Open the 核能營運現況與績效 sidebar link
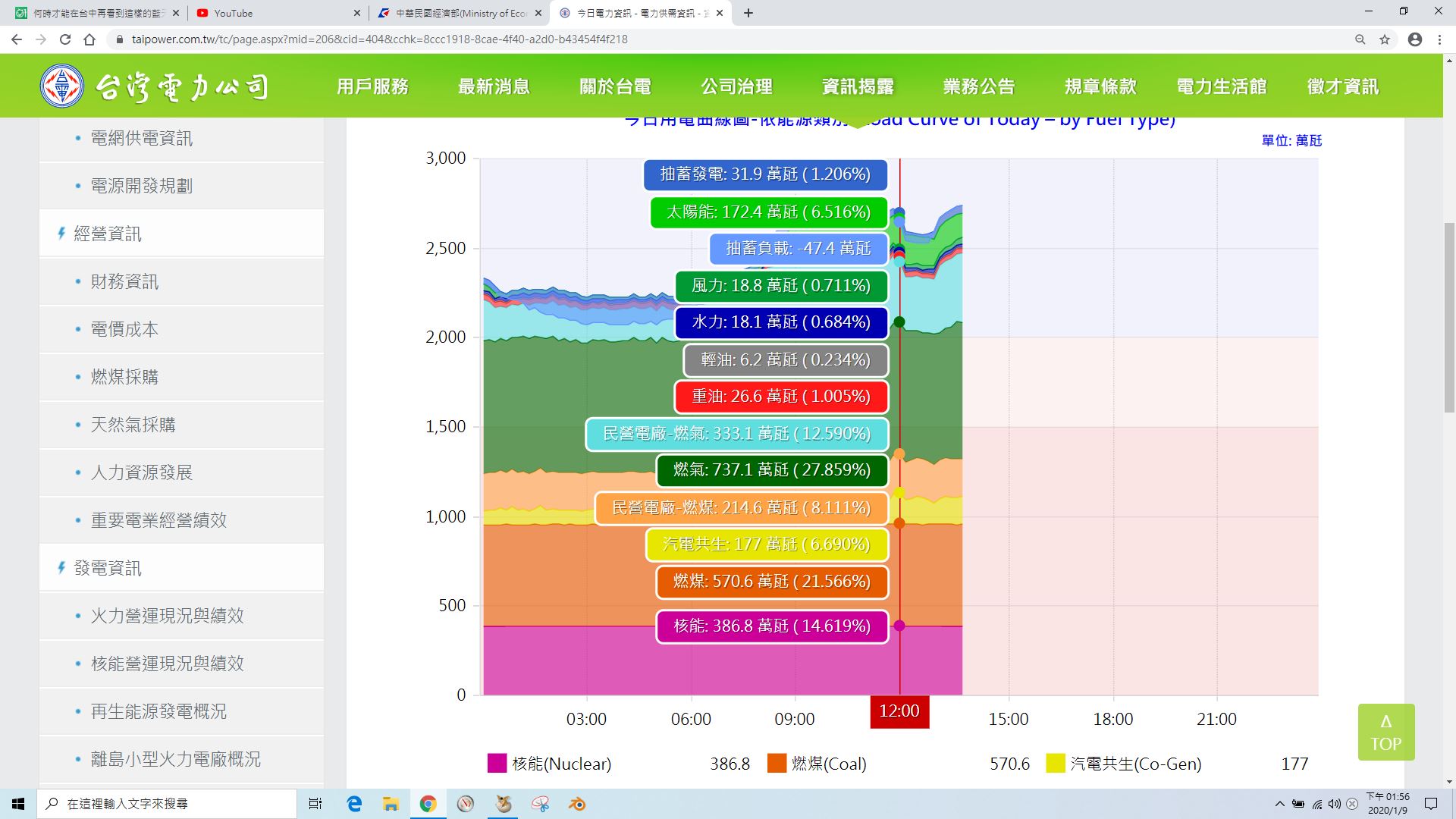Screen dimensions: 1456x819 [167, 664]
